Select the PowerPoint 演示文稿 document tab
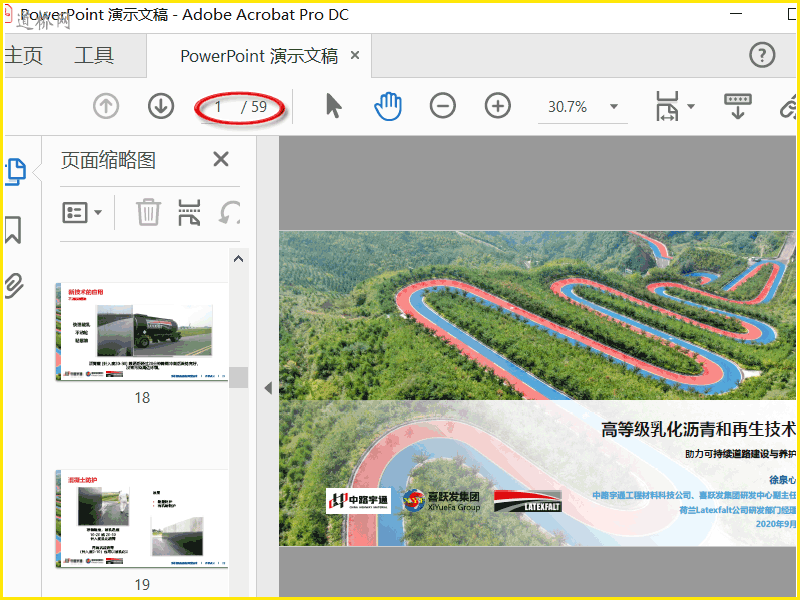 point(259,56)
